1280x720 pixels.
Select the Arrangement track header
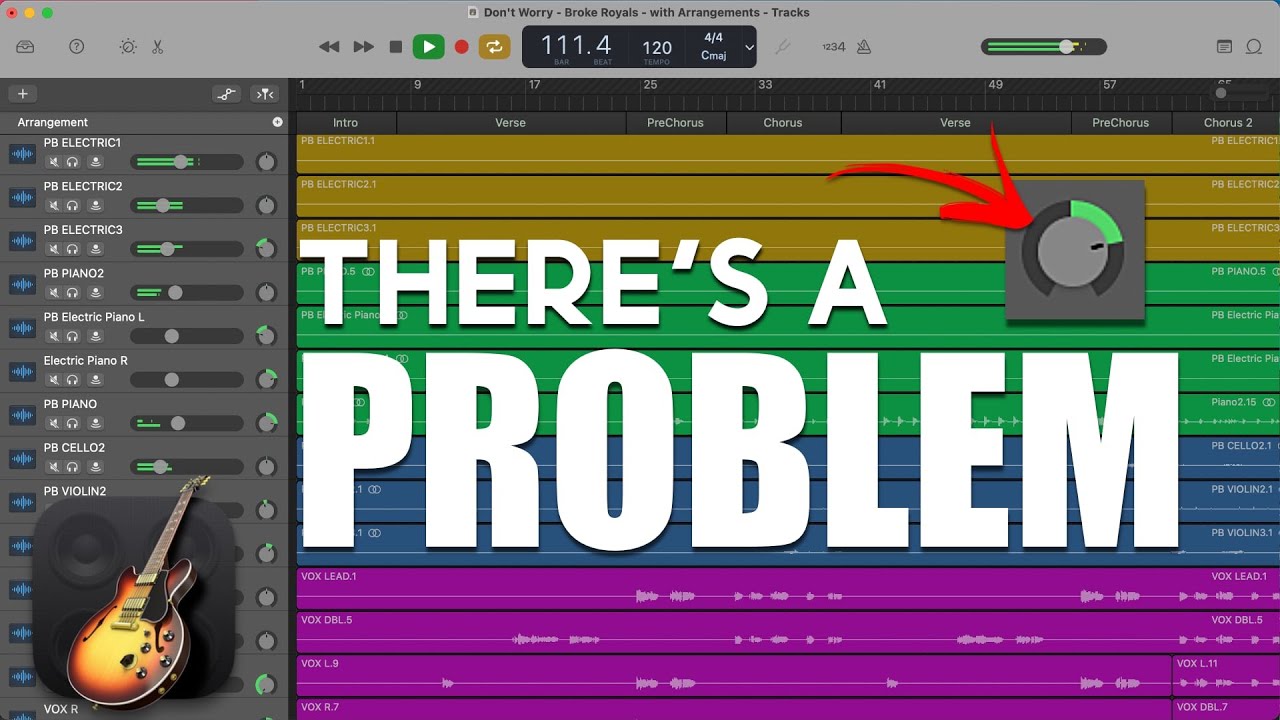[145, 122]
